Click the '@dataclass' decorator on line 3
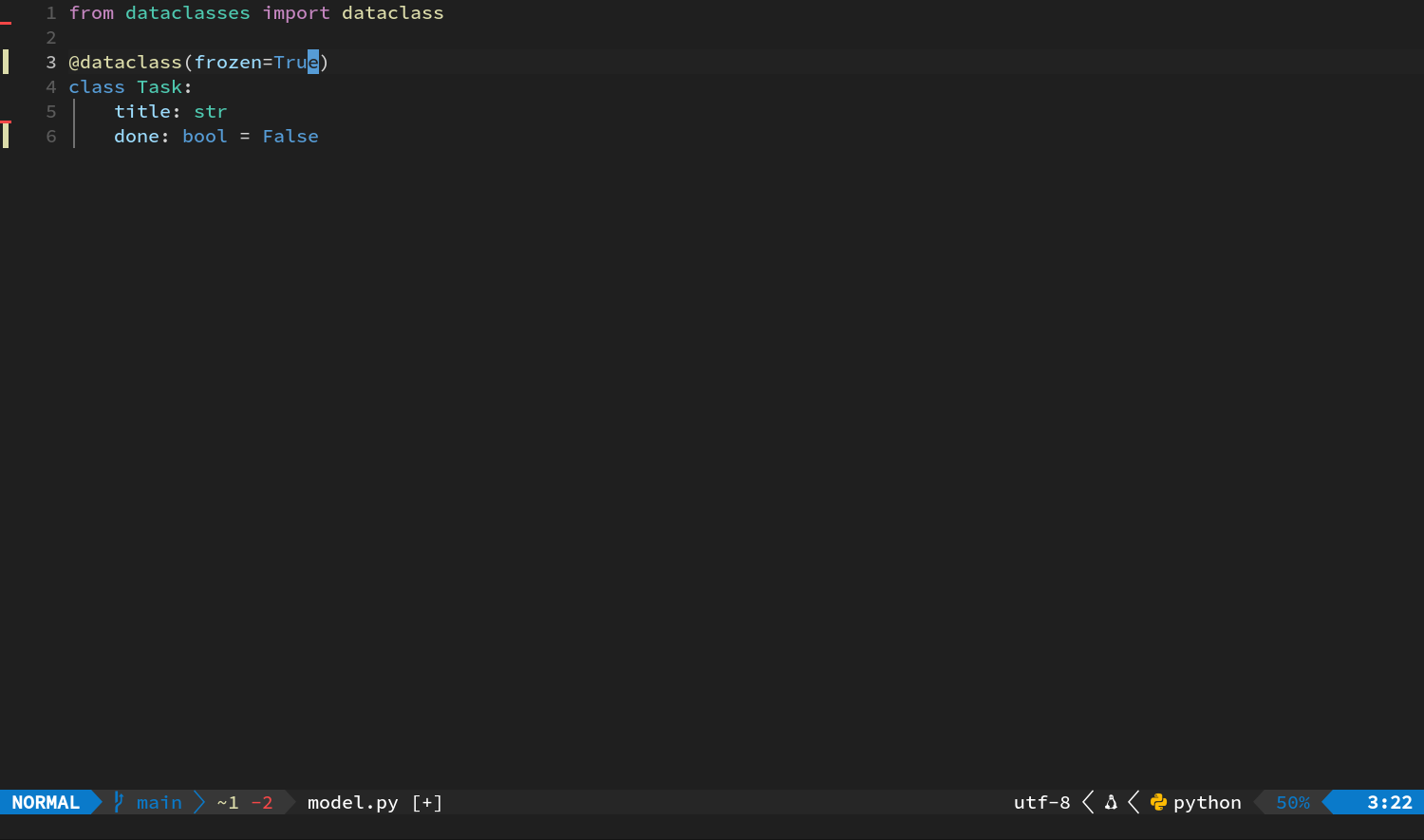This screenshot has height=840, width=1424. click(125, 63)
